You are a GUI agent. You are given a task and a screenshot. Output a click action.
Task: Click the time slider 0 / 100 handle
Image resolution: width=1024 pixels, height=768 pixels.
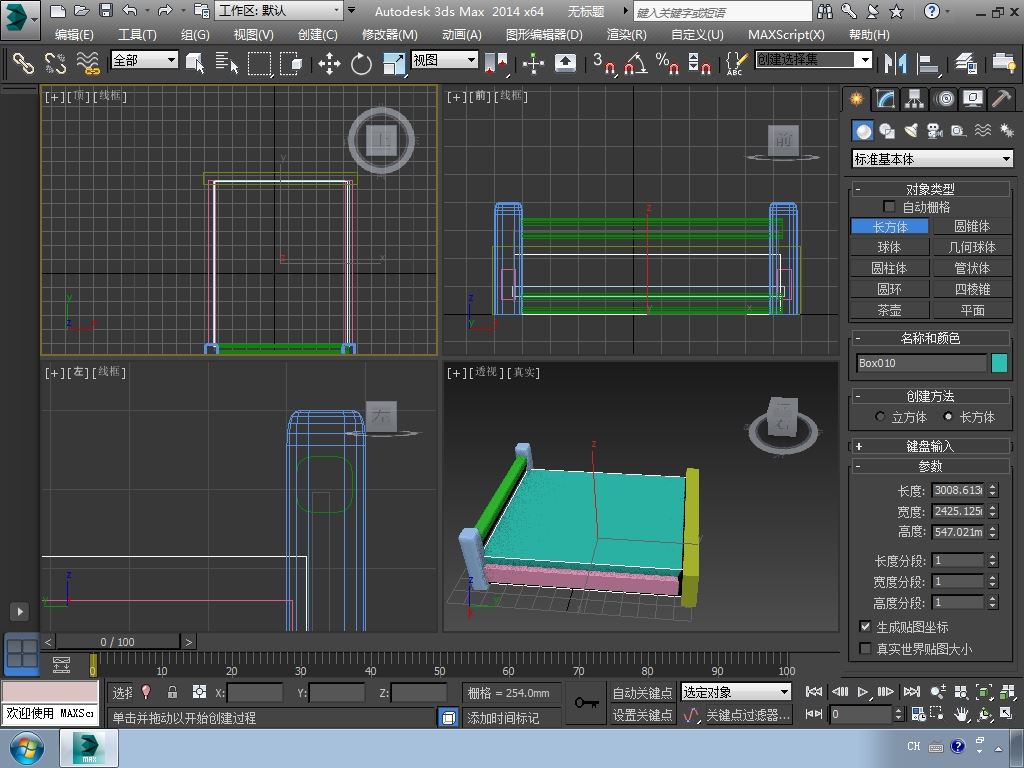click(118, 642)
